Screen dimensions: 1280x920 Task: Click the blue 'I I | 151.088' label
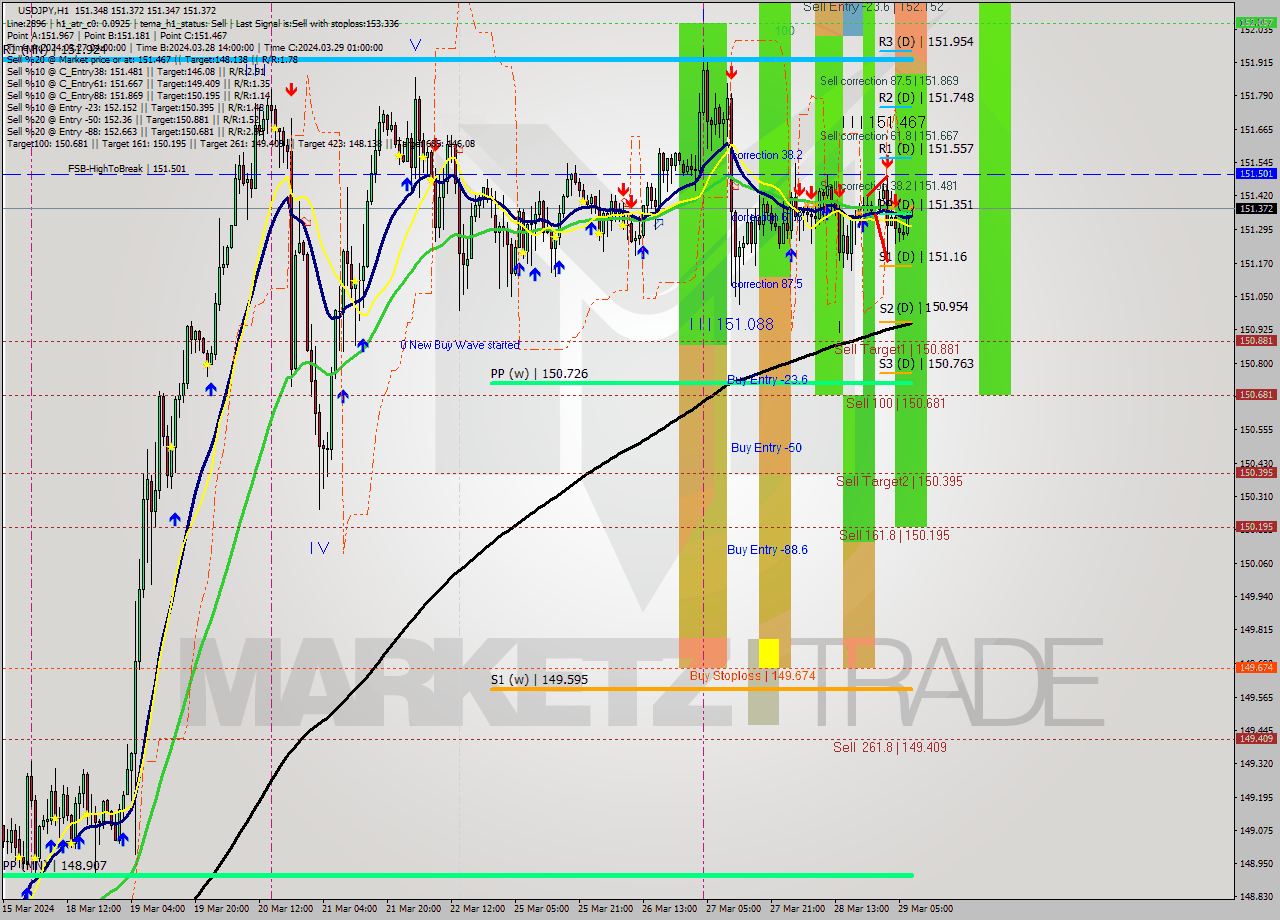(731, 325)
